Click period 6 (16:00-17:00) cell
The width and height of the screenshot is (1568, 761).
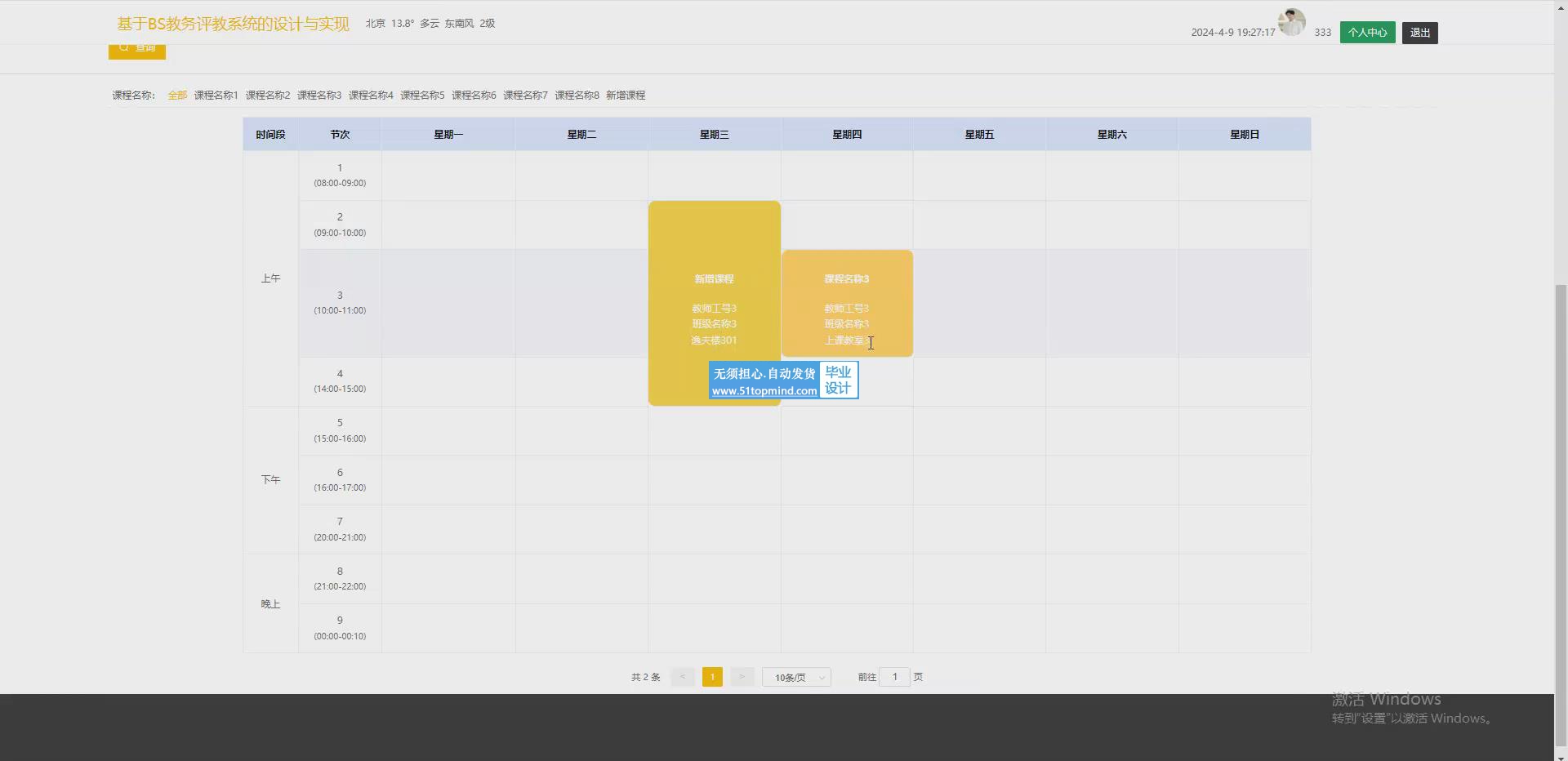[x=340, y=480]
